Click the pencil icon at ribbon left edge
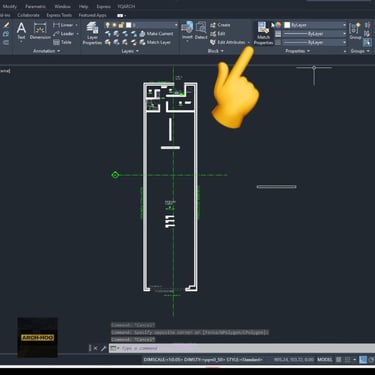This screenshot has height=375, width=375. [6, 25]
